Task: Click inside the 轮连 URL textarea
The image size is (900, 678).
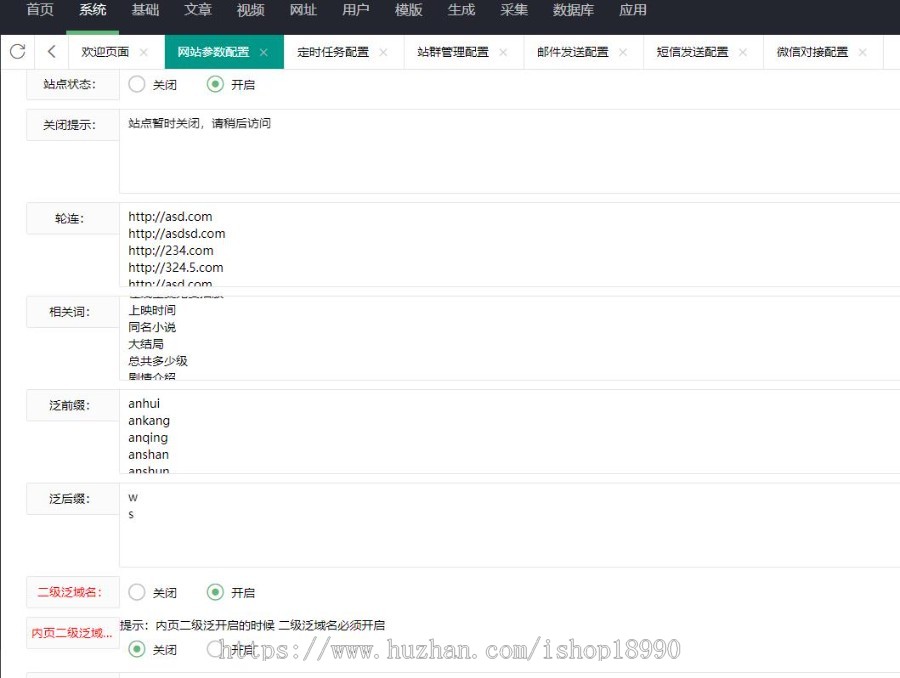Action: [x=510, y=245]
